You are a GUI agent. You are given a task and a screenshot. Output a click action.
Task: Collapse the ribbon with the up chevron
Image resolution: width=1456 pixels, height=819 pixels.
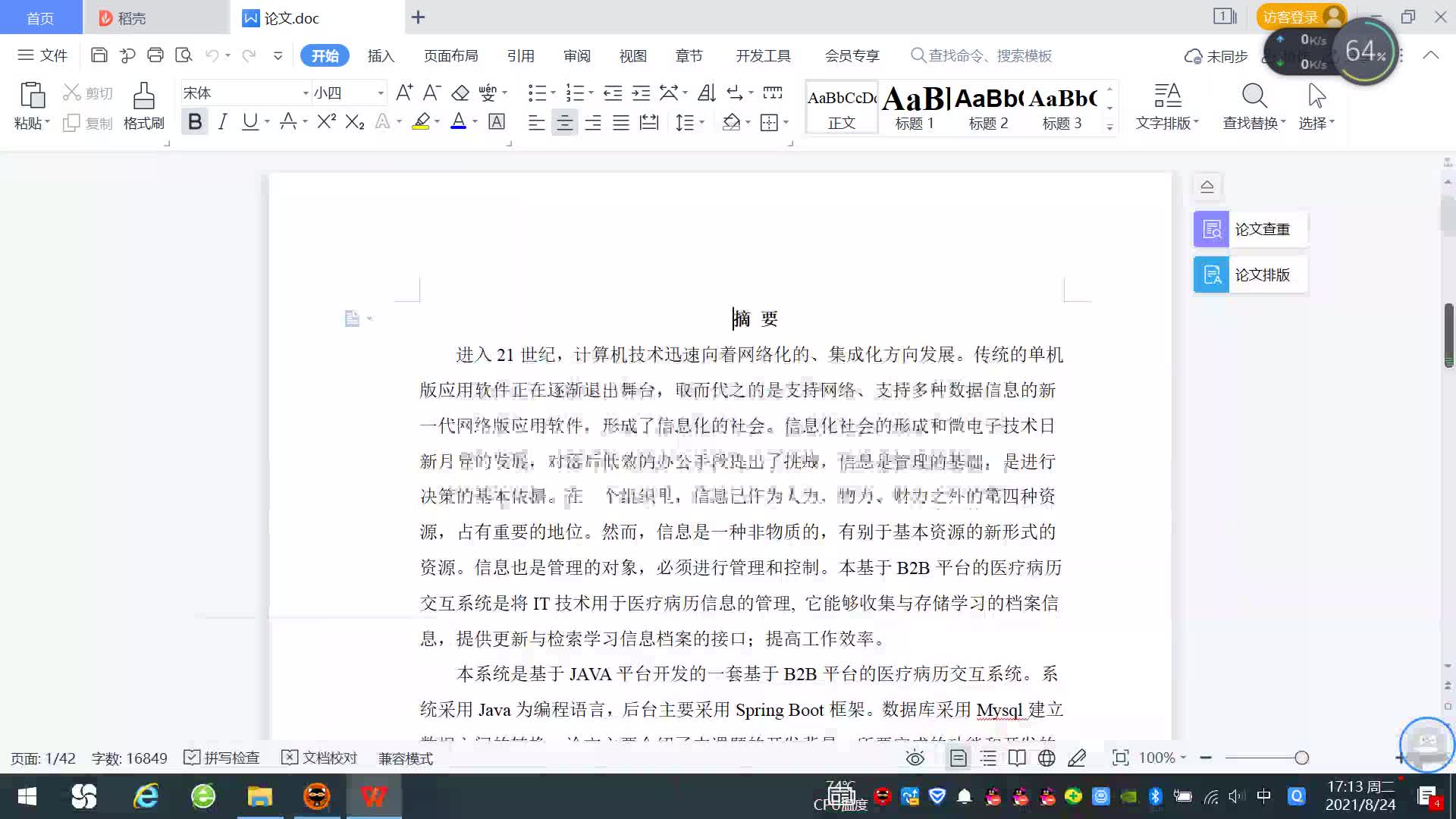pyautogui.click(x=1431, y=55)
